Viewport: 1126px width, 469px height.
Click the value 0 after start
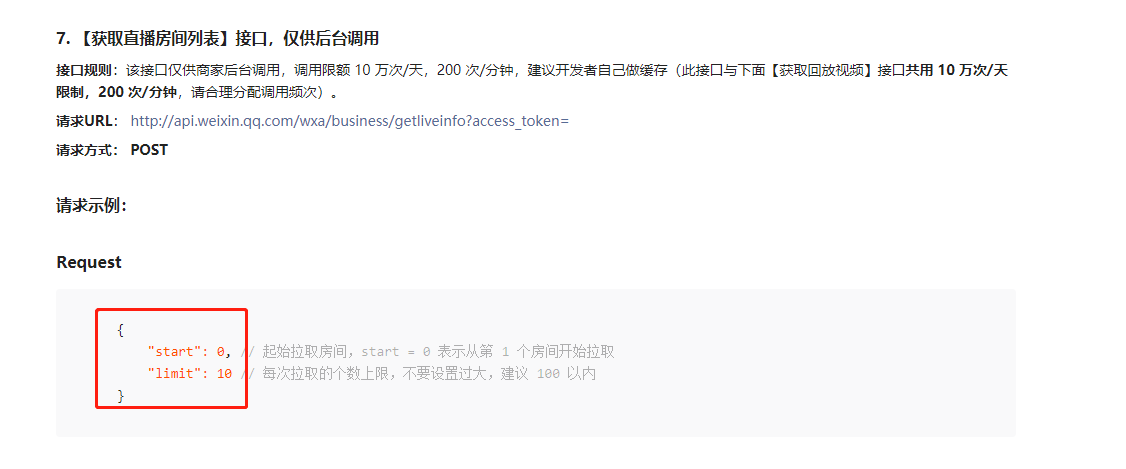(x=220, y=352)
